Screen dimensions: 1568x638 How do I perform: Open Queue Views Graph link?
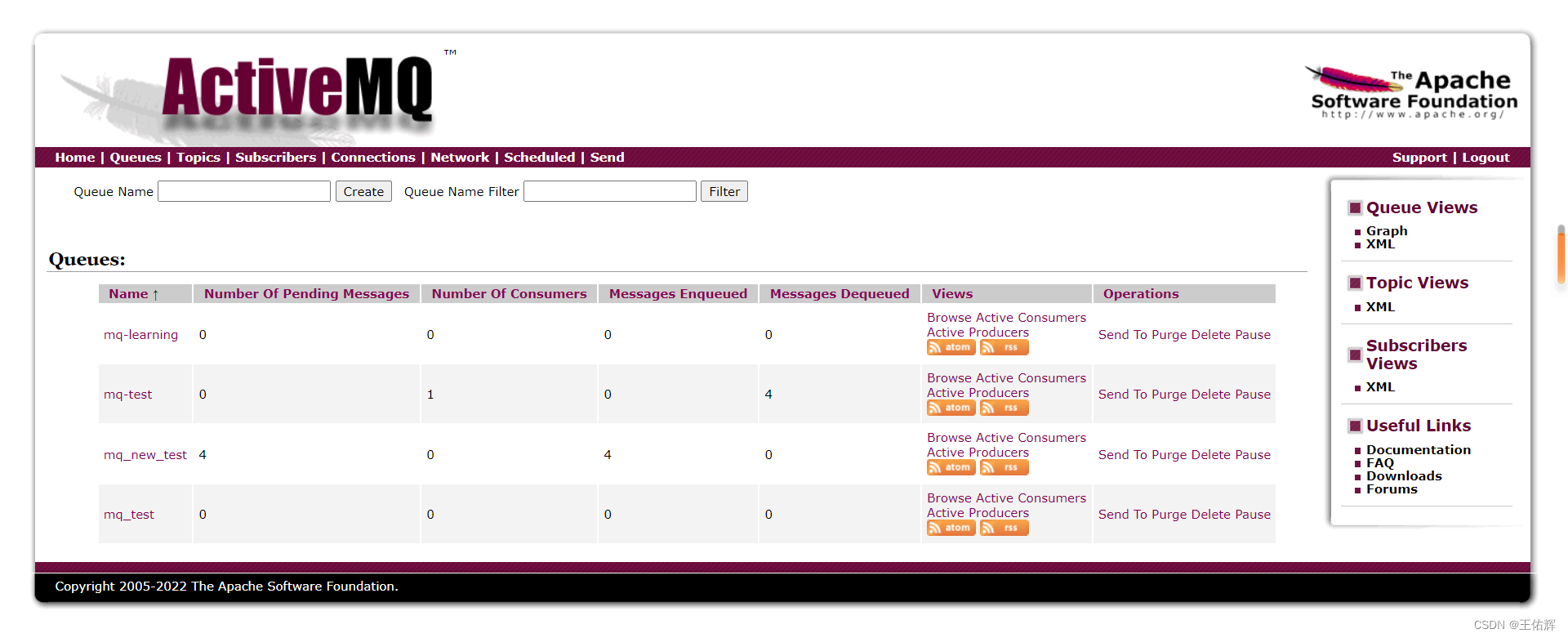tap(1387, 231)
